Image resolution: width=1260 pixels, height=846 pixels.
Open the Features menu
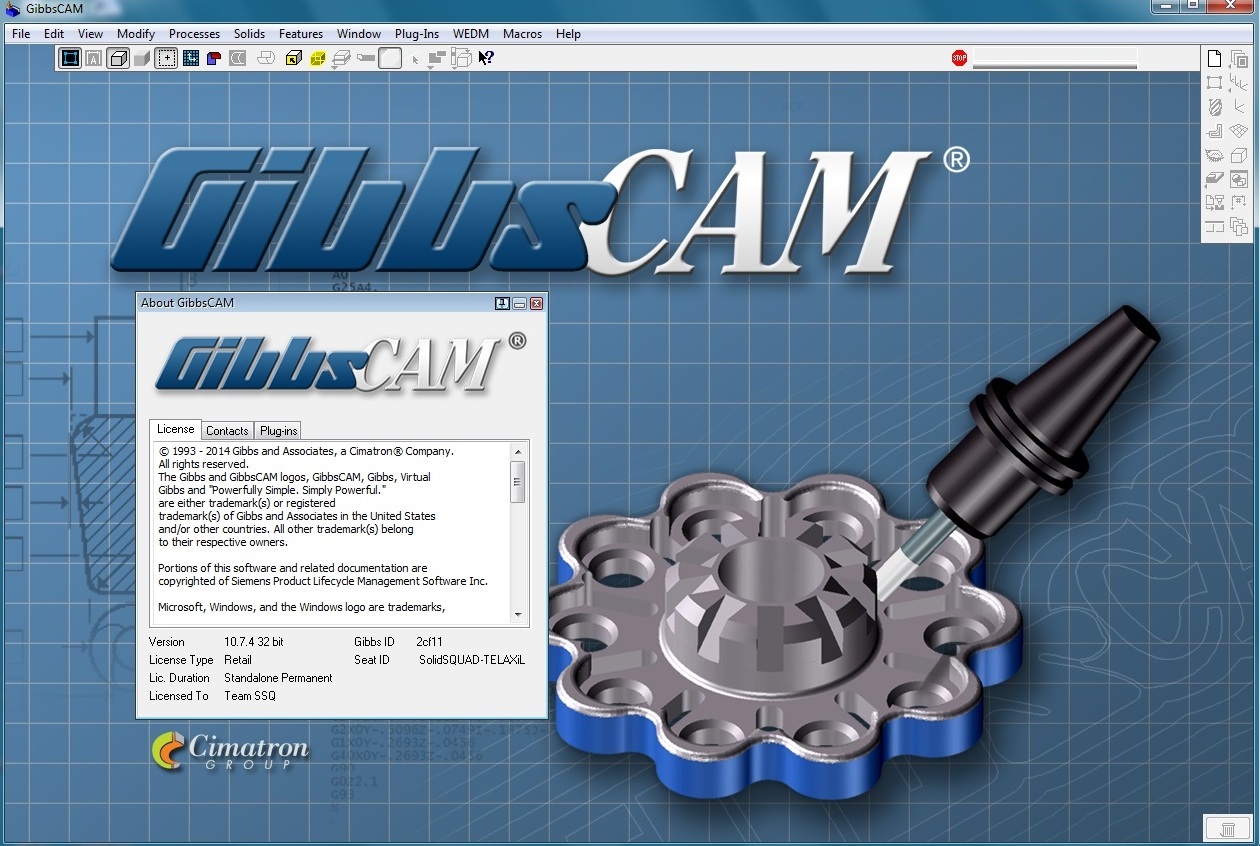tap(301, 33)
